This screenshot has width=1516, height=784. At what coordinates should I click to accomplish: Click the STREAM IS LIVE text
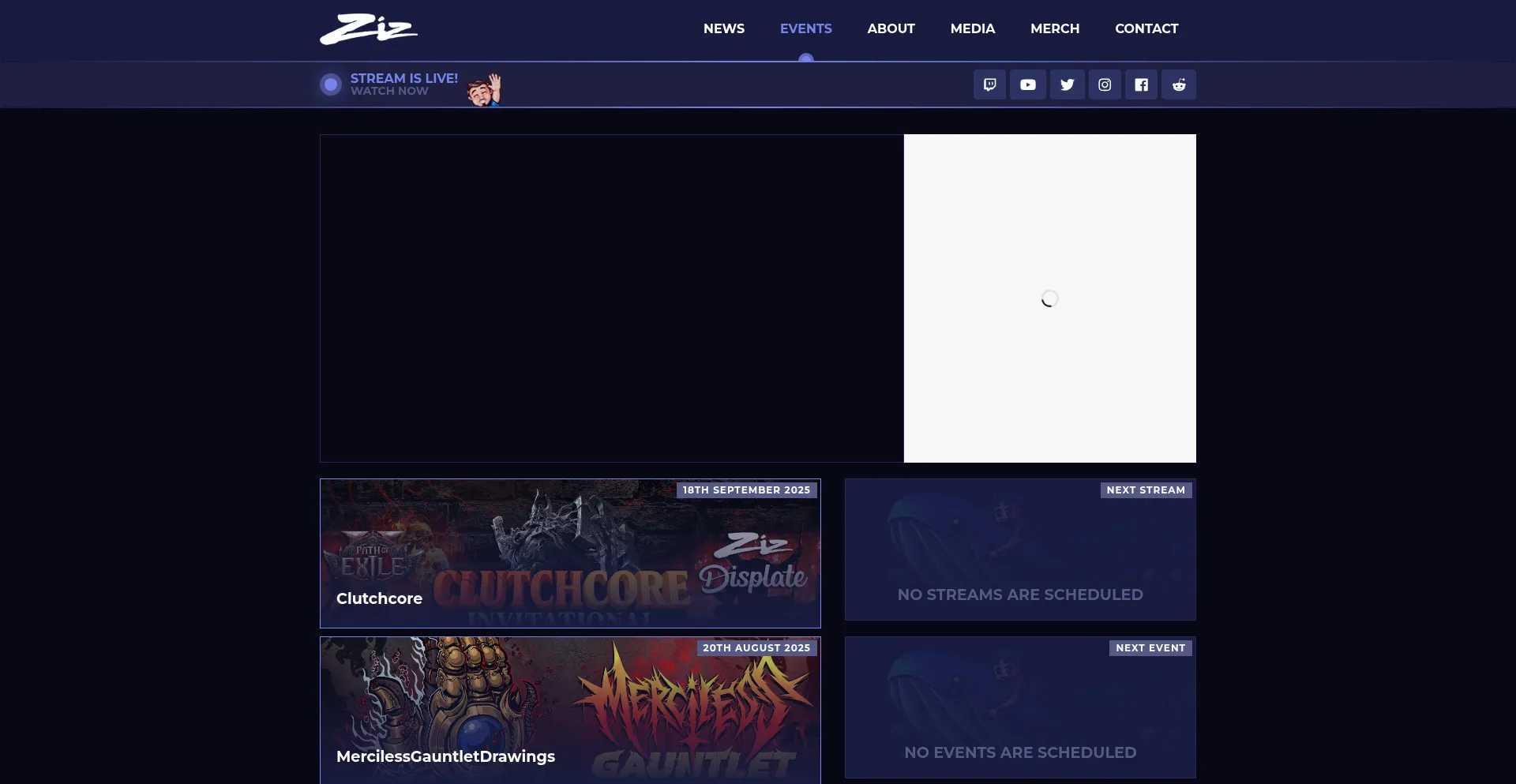coord(403,77)
